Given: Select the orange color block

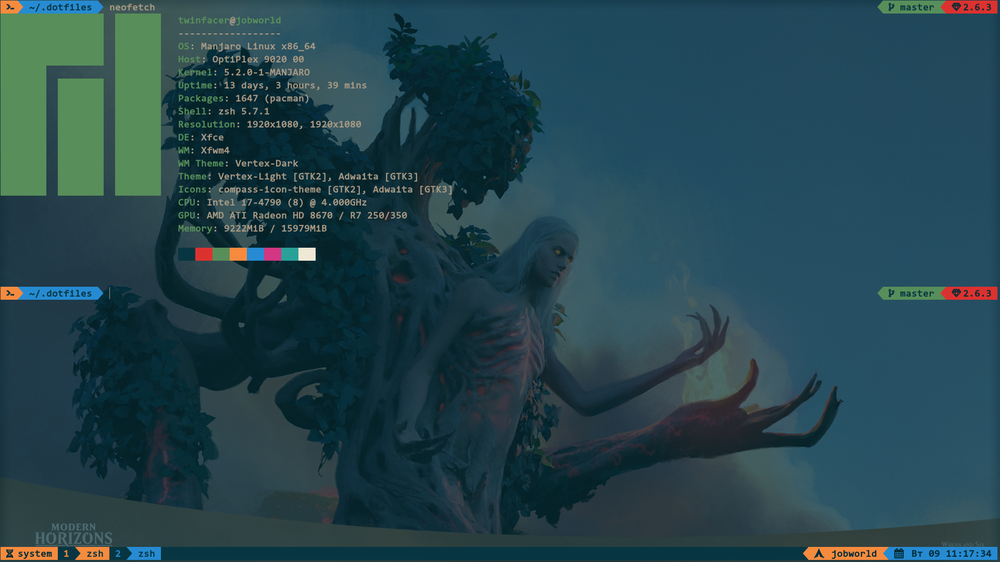Looking at the screenshot, I should click(x=238, y=255).
